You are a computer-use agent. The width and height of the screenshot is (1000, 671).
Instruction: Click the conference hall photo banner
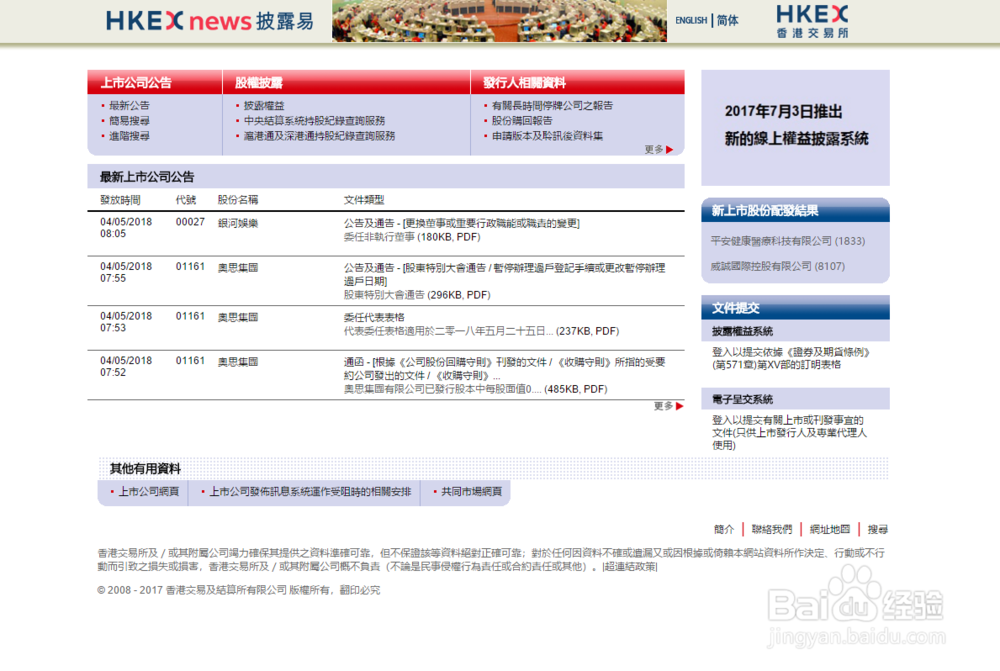500,21
